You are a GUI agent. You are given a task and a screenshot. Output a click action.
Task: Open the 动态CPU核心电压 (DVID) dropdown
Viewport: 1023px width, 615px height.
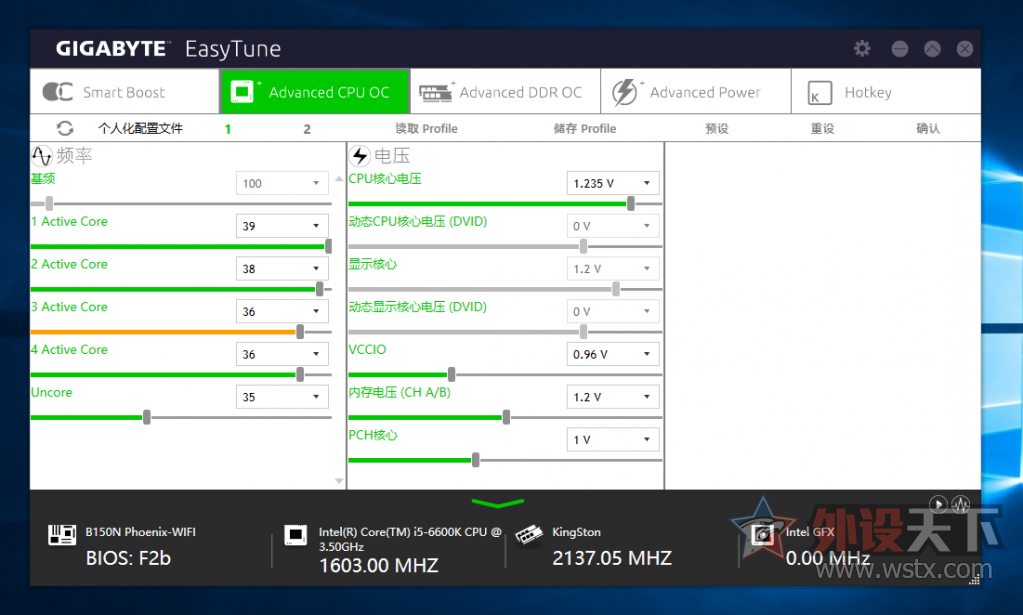[x=613, y=226]
